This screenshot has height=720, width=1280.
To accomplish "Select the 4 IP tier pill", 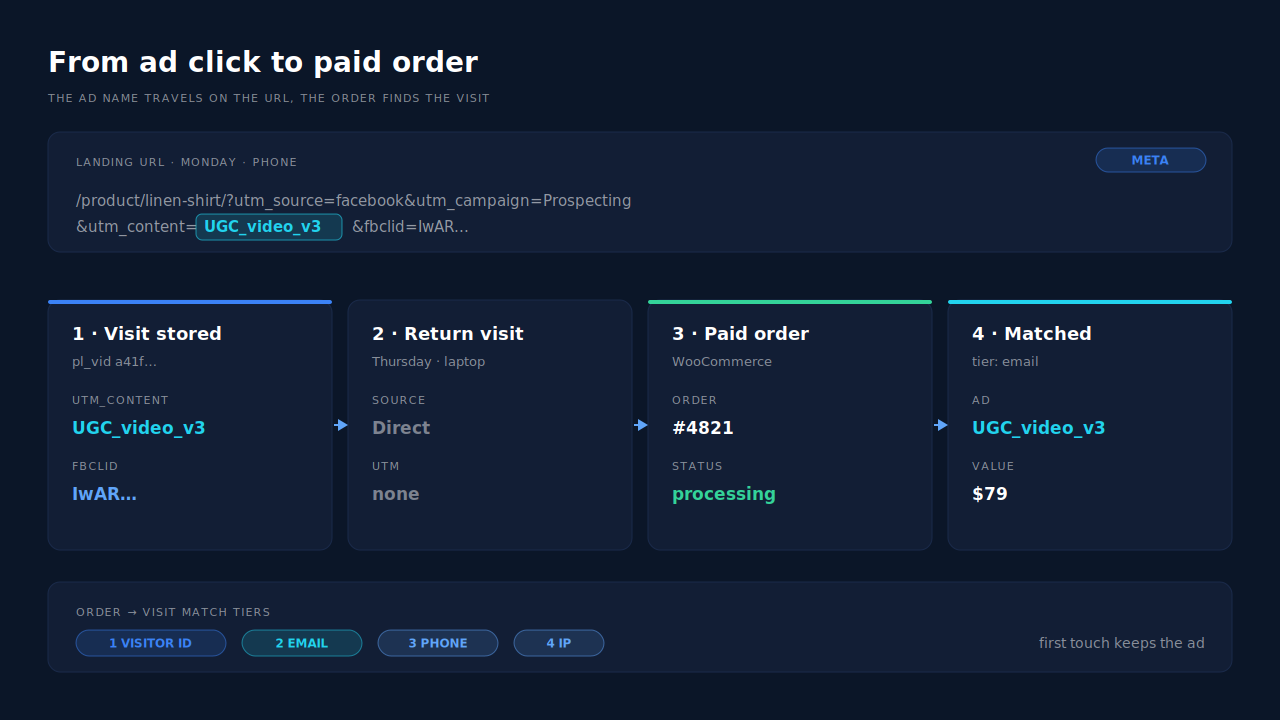I will tap(559, 643).
